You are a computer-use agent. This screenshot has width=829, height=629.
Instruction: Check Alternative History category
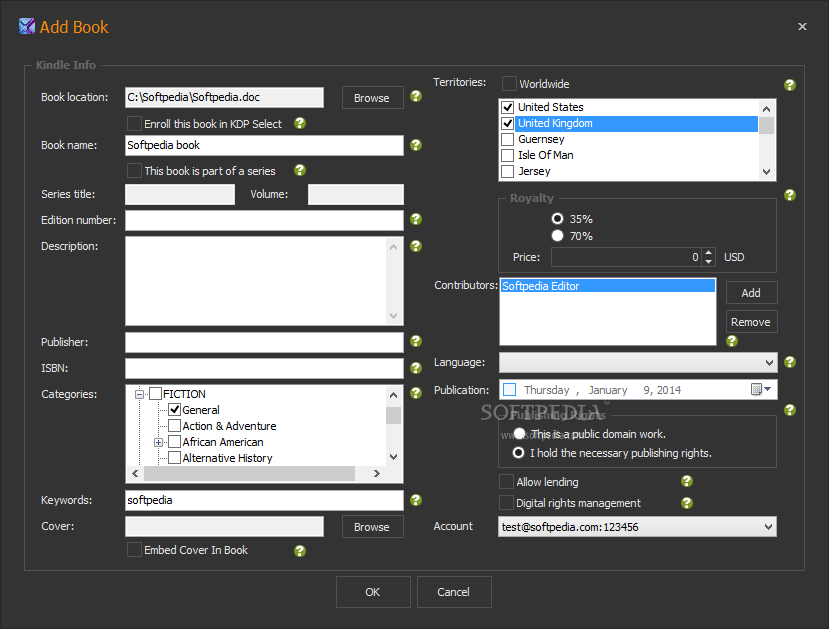[x=174, y=458]
